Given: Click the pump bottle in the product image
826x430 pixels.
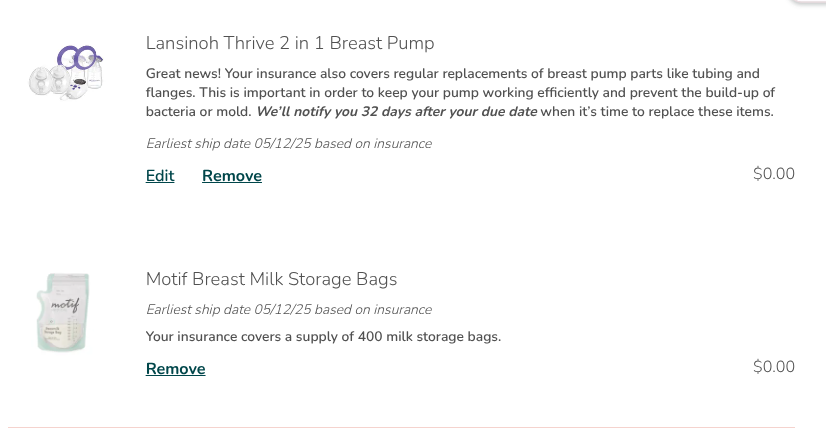Looking at the screenshot, I should pyautogui.click(x=95, y=73).
